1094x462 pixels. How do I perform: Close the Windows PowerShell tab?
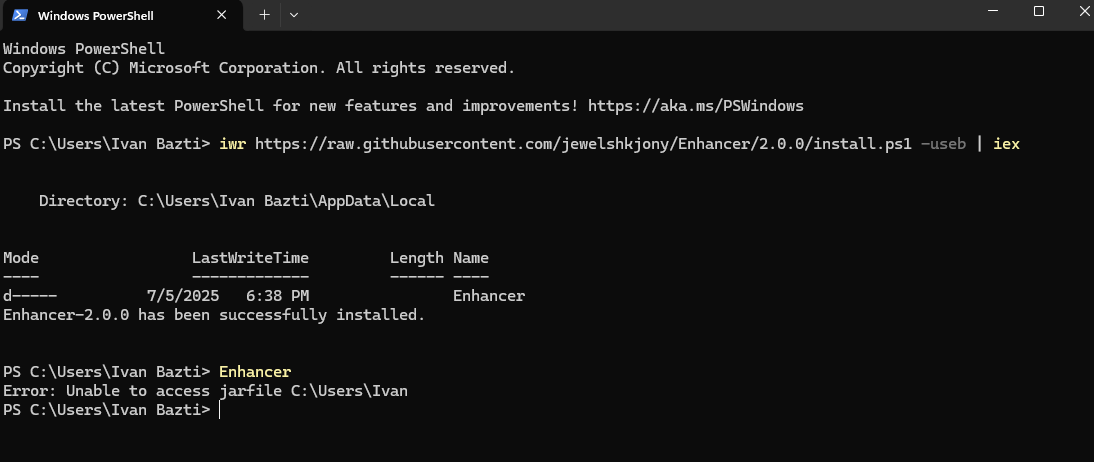tap(221, 15)
